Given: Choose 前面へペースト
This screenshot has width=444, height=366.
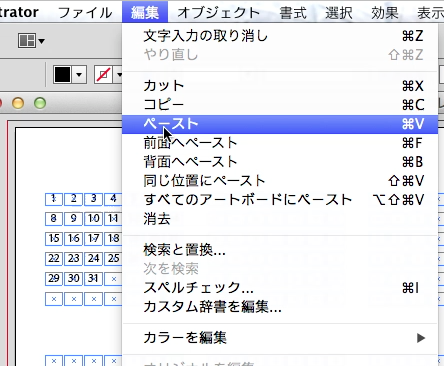Looking at the screenshot, I should tap(280, 143).
